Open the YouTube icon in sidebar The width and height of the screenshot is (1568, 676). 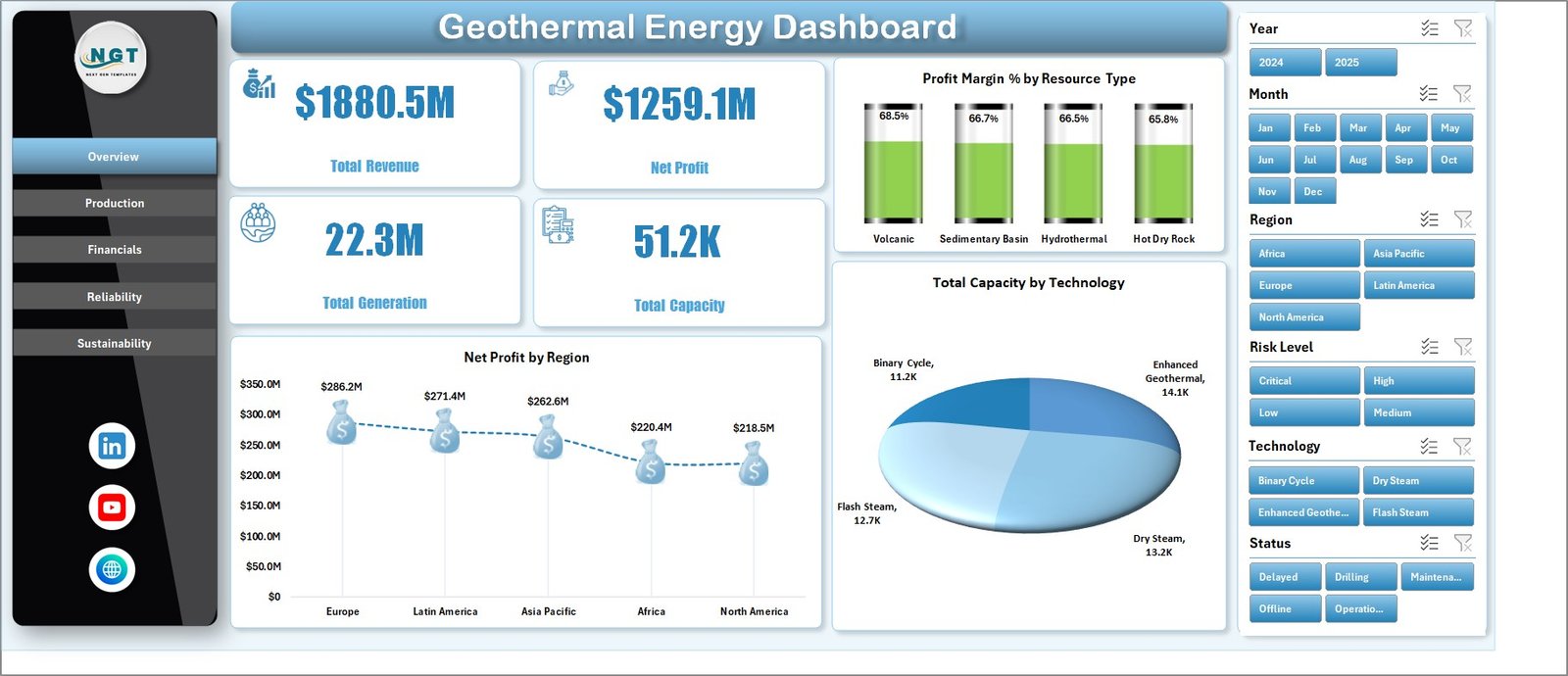tap(112, 507)
